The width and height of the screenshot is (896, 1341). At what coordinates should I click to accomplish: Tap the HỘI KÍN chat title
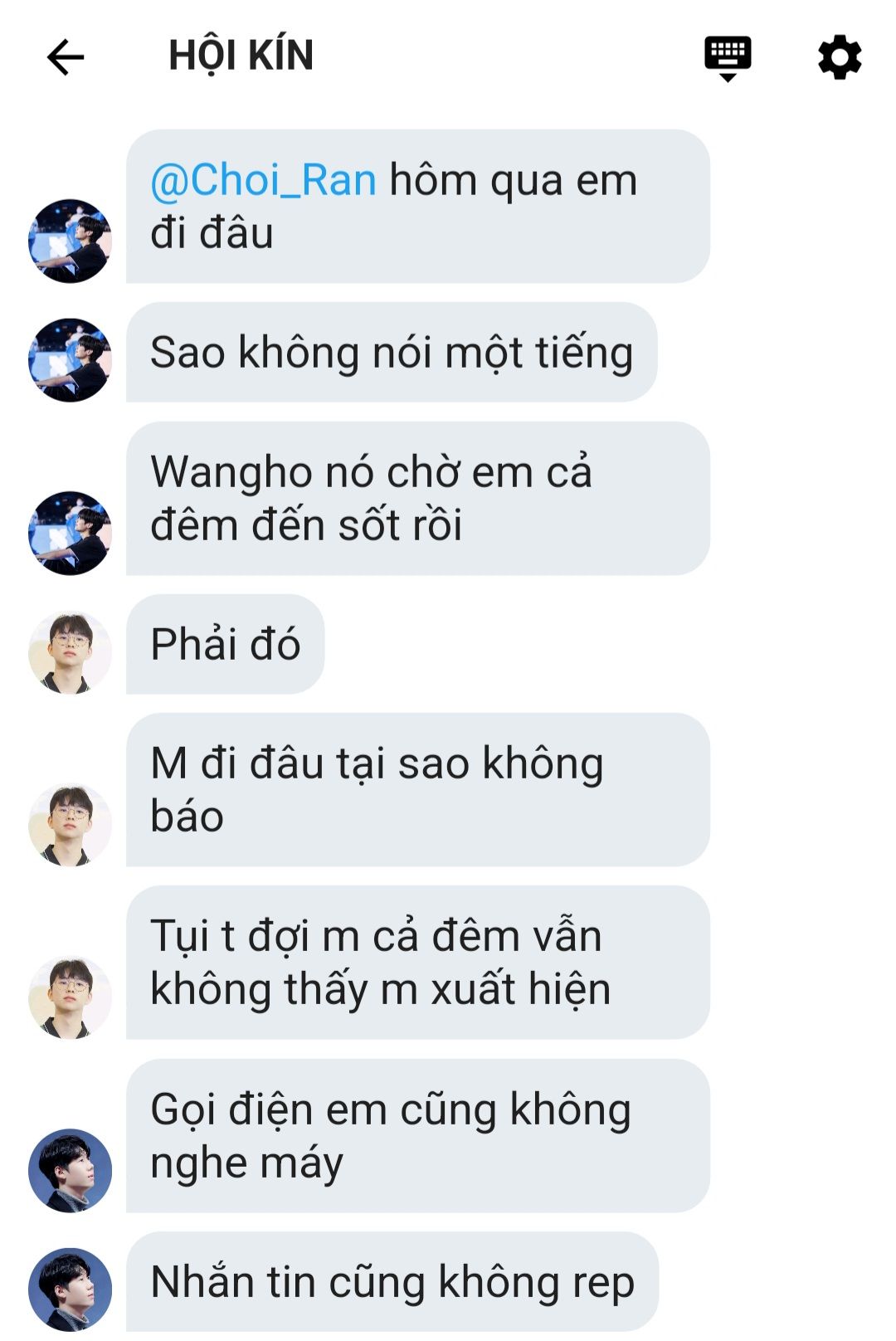click(241, 56)
